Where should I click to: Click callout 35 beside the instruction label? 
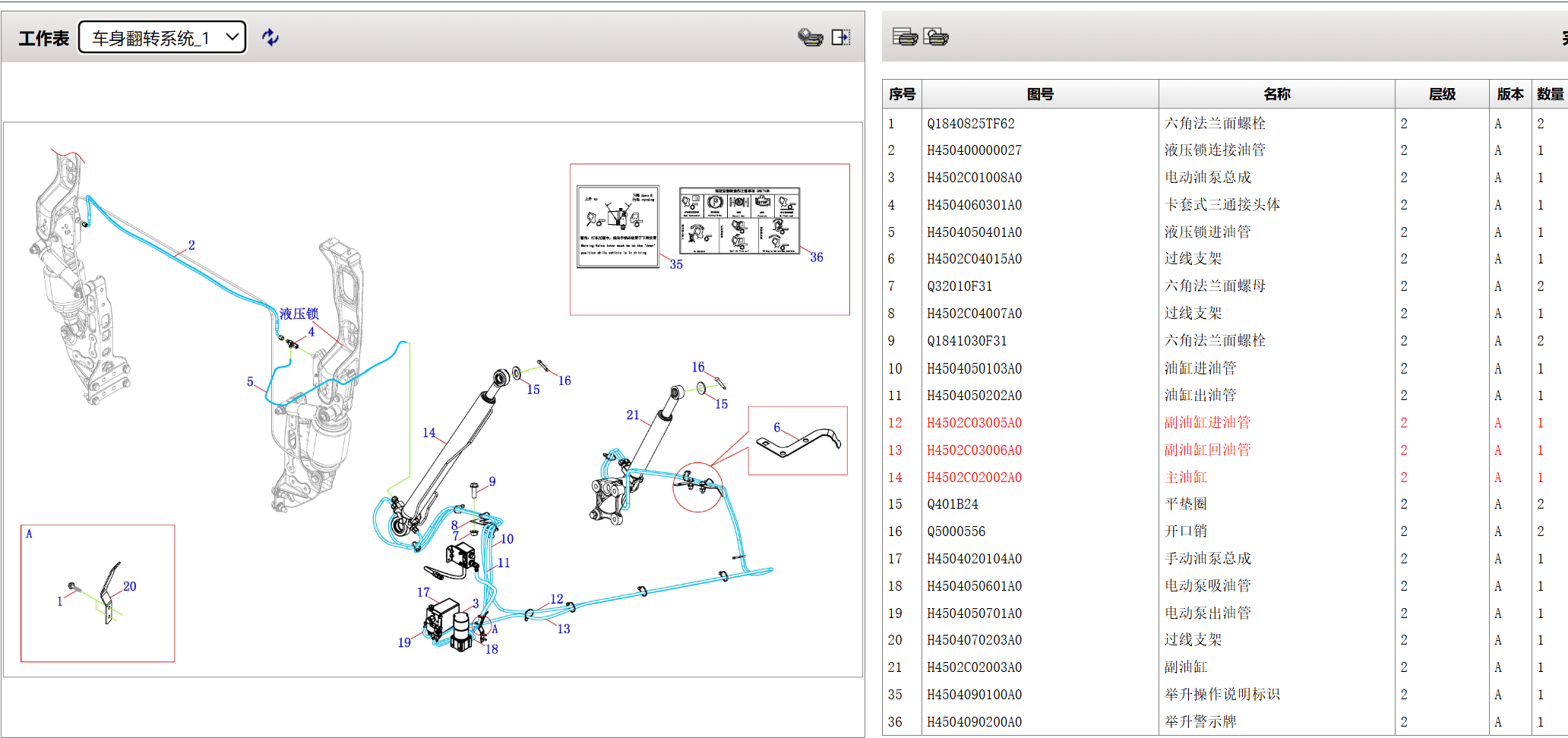tap(676, 265)
